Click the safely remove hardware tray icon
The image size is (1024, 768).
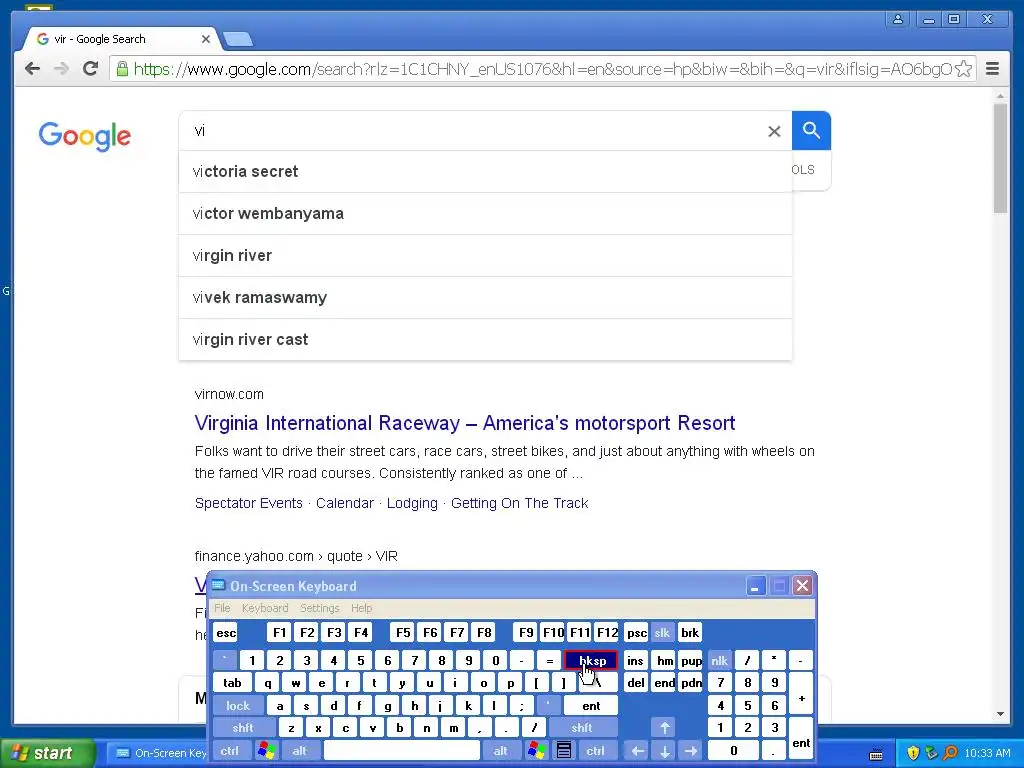pyautogui.click(x=932, y=753)
